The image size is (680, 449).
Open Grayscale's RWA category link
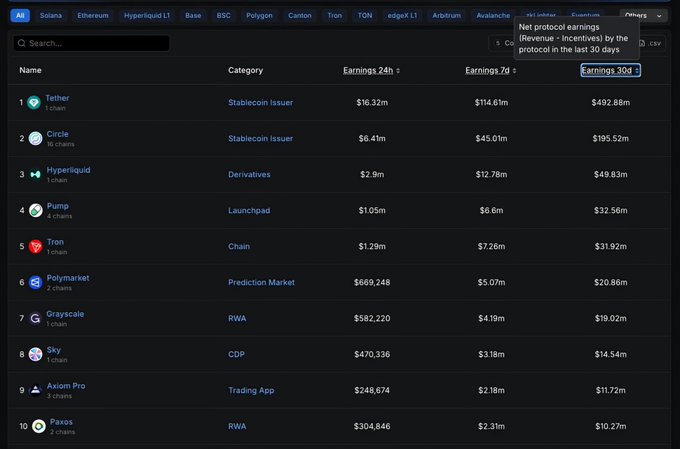coord(237,319)
